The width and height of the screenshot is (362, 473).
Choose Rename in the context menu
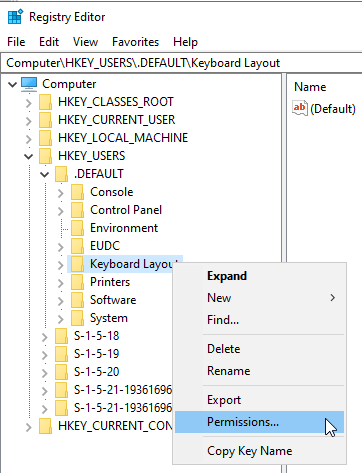click(260, 371)
